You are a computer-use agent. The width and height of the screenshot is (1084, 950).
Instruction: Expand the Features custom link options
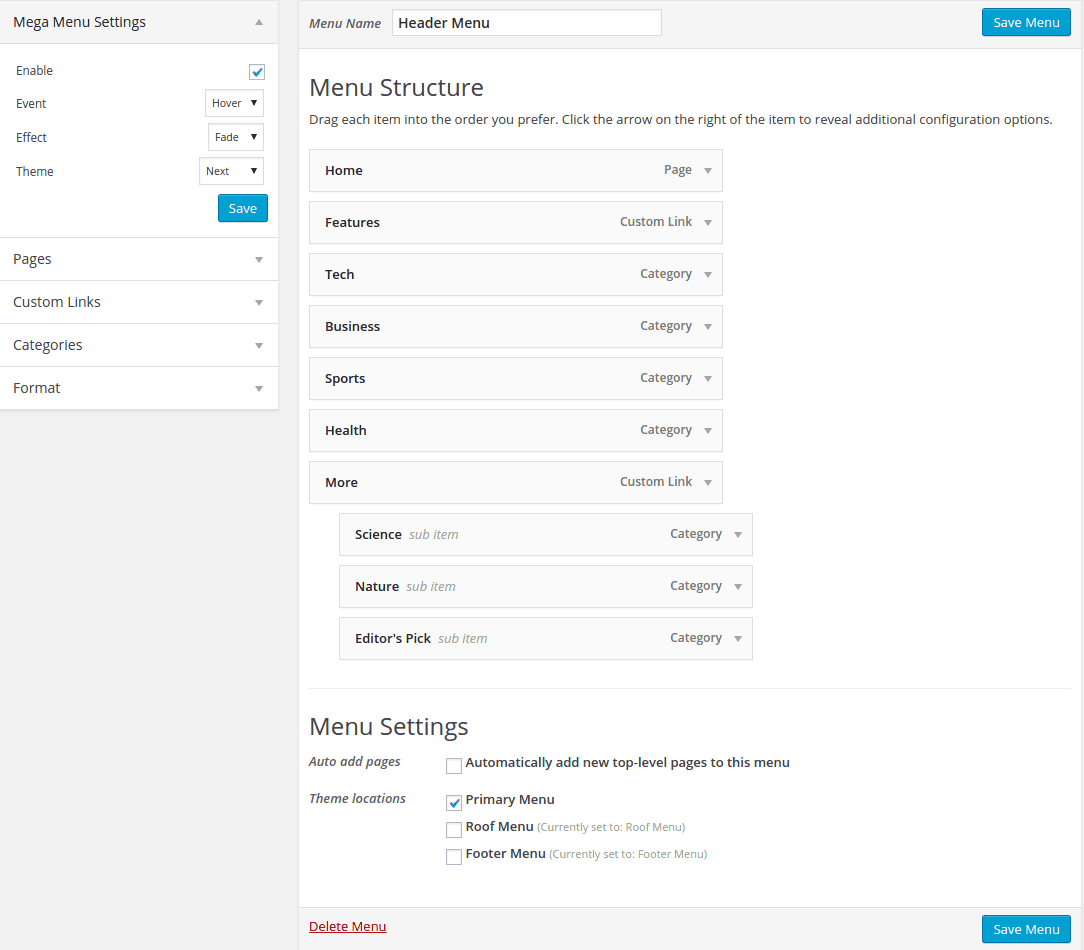(708, 222)
